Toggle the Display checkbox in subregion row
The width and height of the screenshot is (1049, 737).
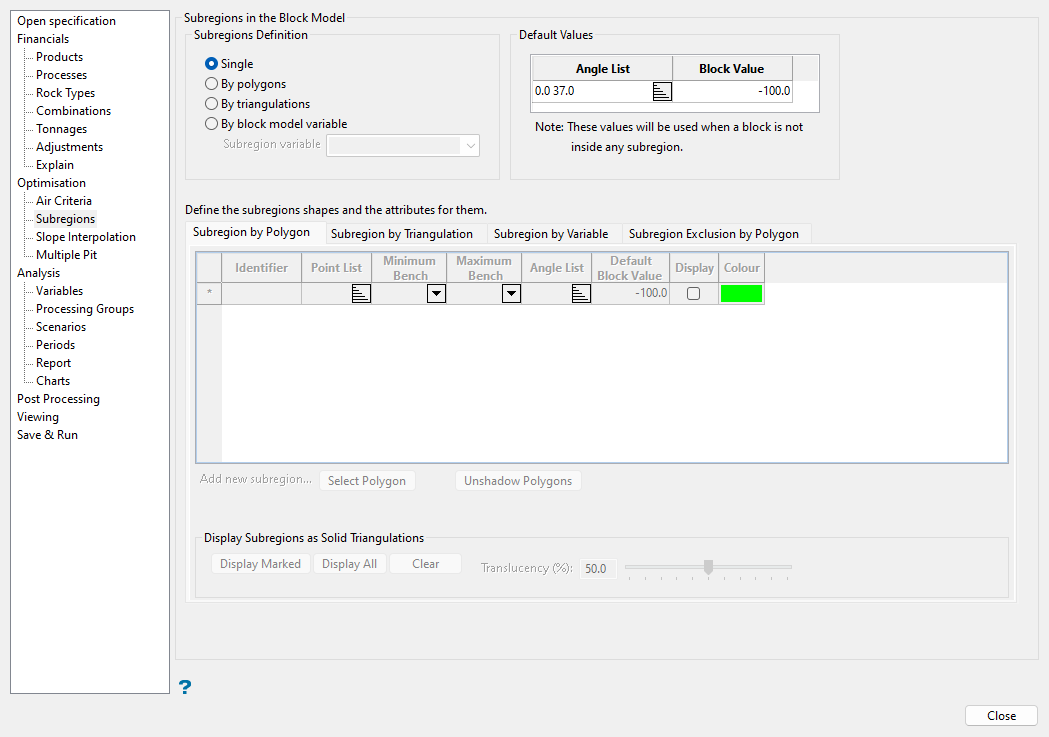[x=694, y=294]
